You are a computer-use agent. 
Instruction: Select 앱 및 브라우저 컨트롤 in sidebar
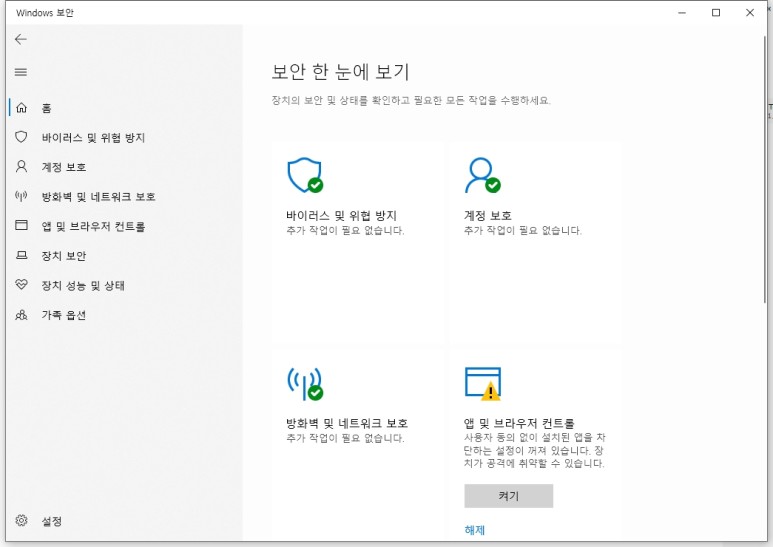93,226
